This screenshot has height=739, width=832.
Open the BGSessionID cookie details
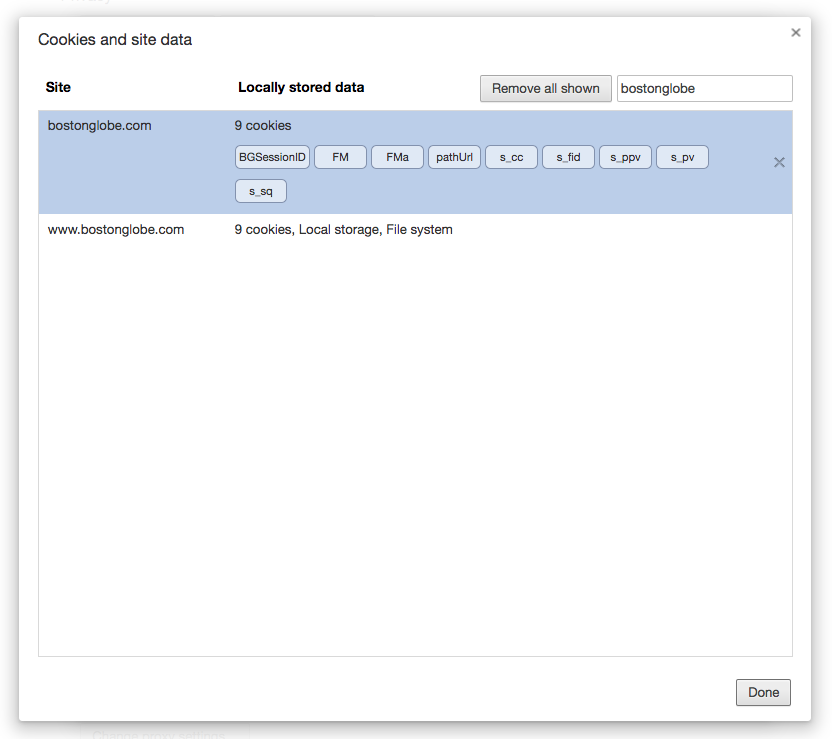[x=272, y=157]
